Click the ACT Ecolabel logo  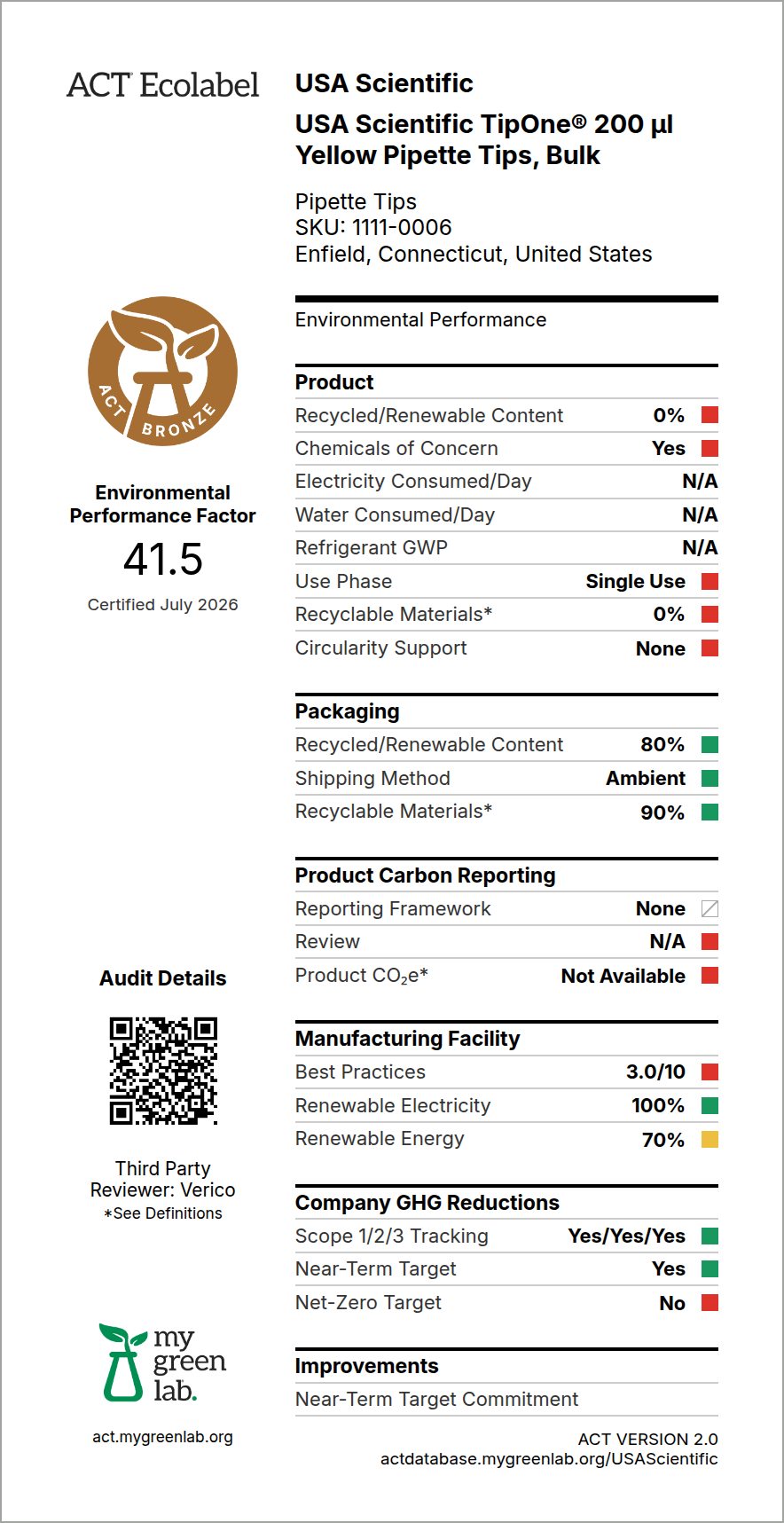pos(163,85)
